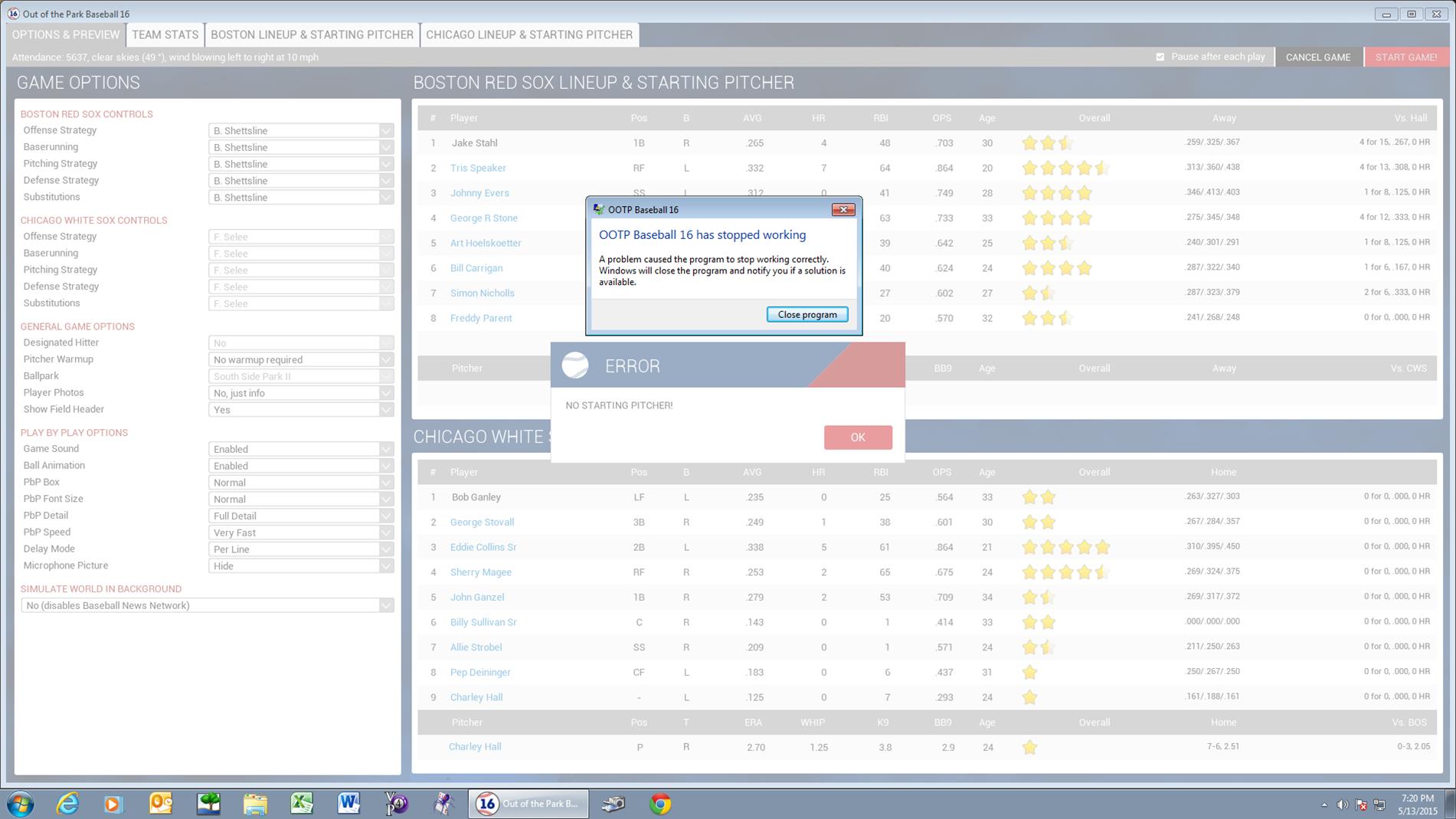The height and width of the screenshot is (819, 1456).
Task: Switch to the Team Stats tab
Action: coord(165,34)
